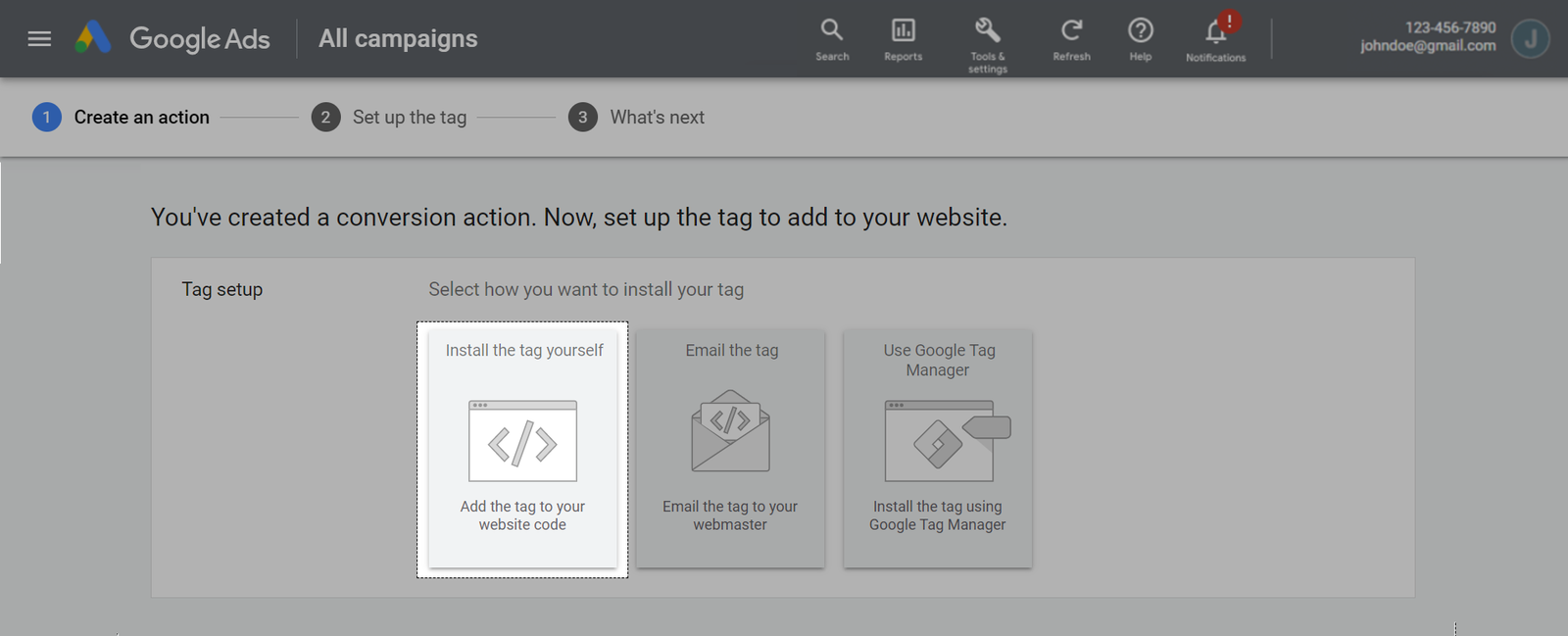
Task: Click the Tag Manager diamond illustration
Action: pyautogui.click(x=939, y=443)
